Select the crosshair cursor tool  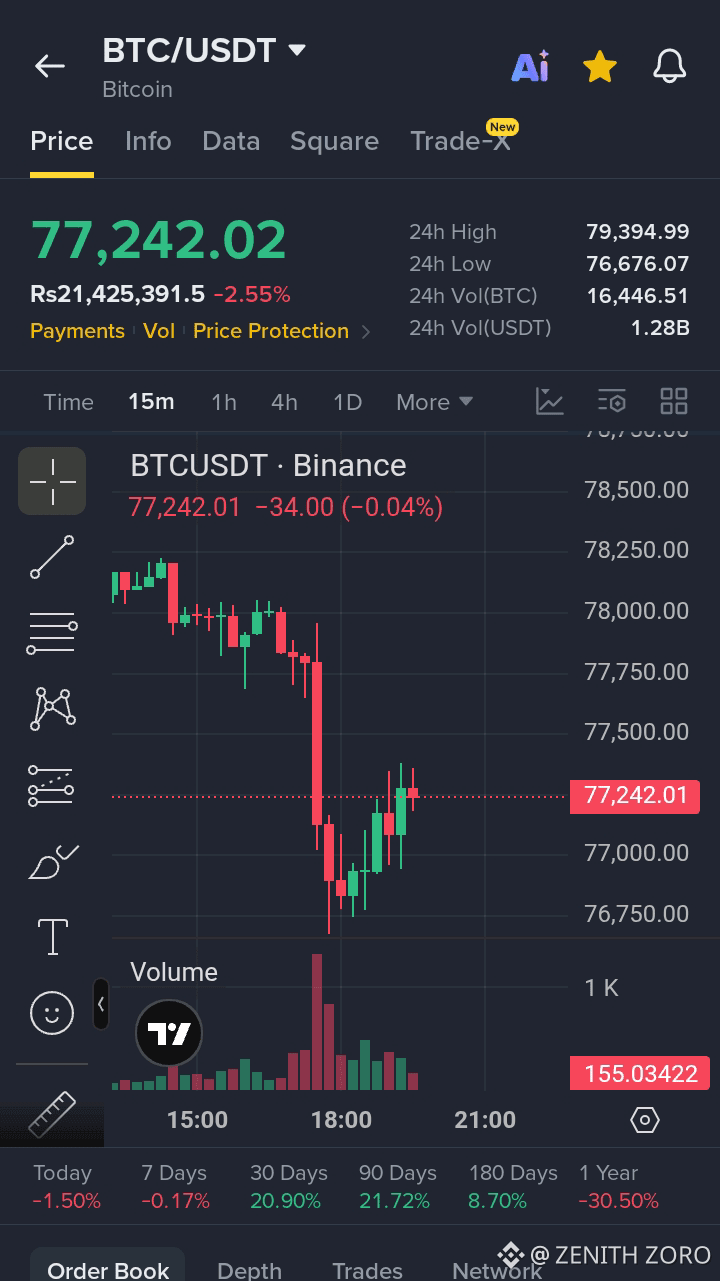52,481
